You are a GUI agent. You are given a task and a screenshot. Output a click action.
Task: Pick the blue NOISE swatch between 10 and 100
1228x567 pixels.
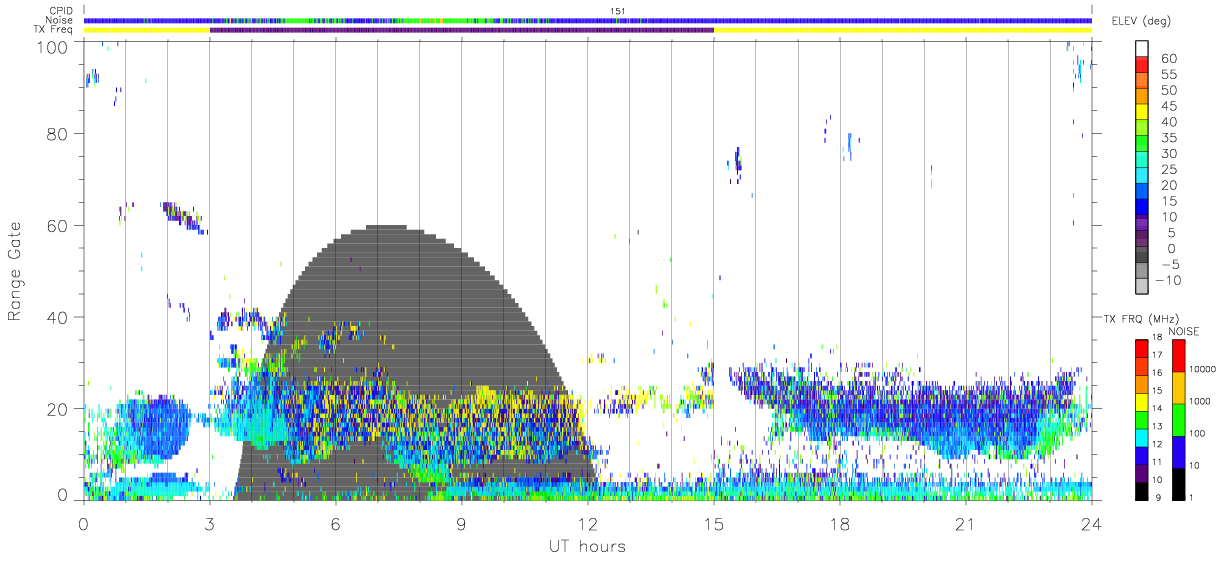click(1177, 452)
